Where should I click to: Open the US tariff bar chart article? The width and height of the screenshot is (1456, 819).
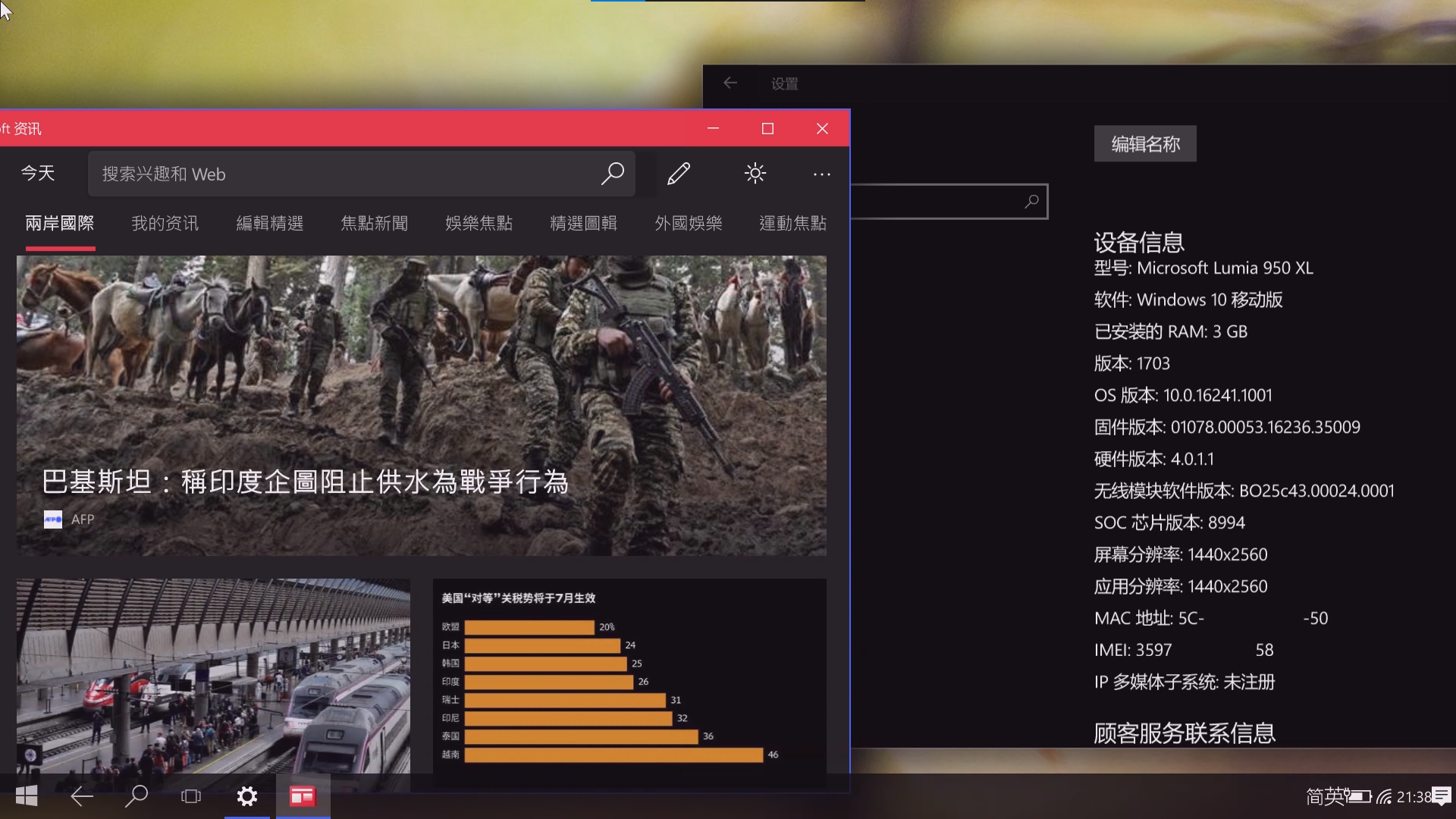tap(629, 675)
